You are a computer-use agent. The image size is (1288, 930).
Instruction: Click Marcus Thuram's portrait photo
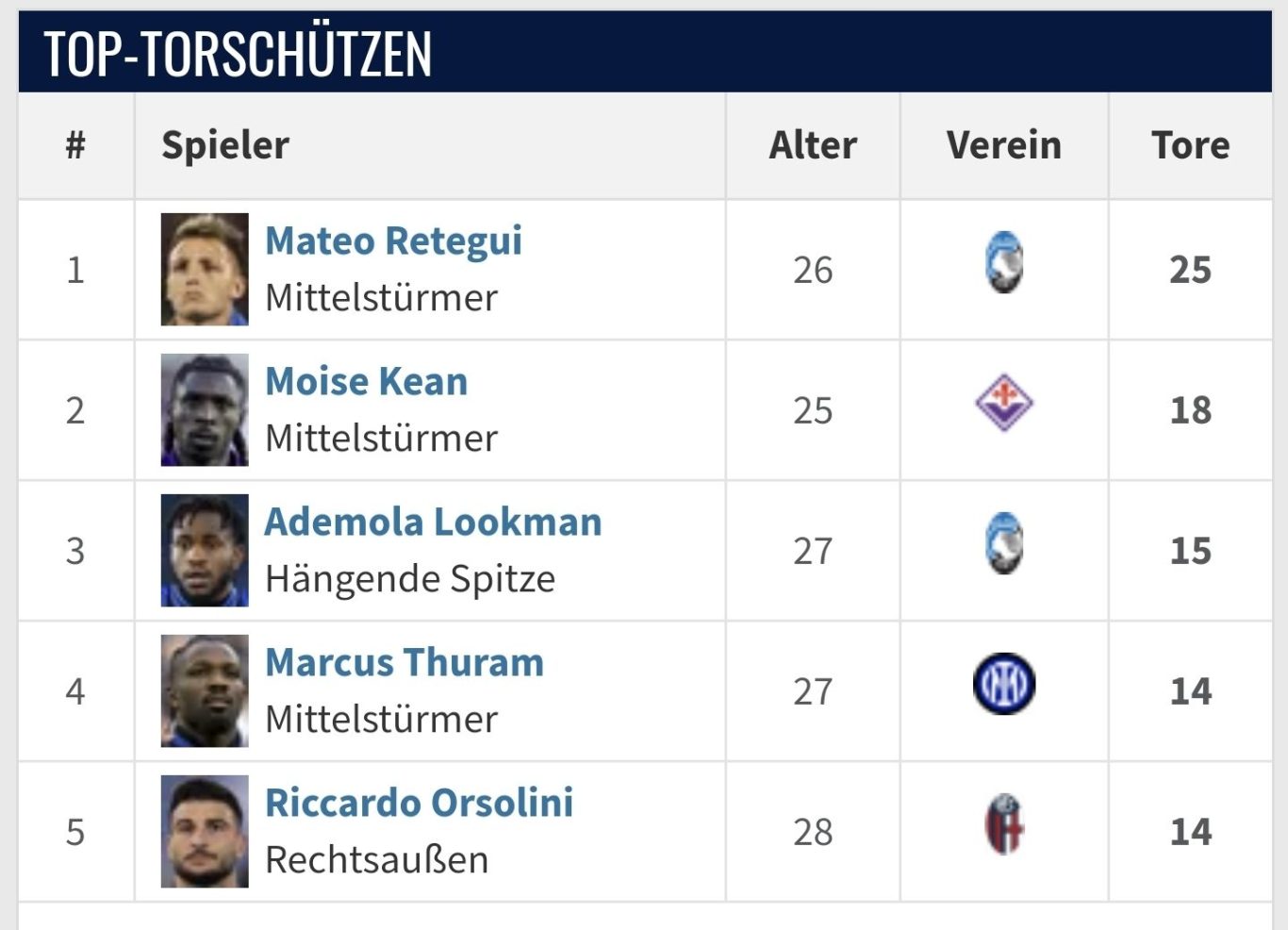tap(205, 690)
